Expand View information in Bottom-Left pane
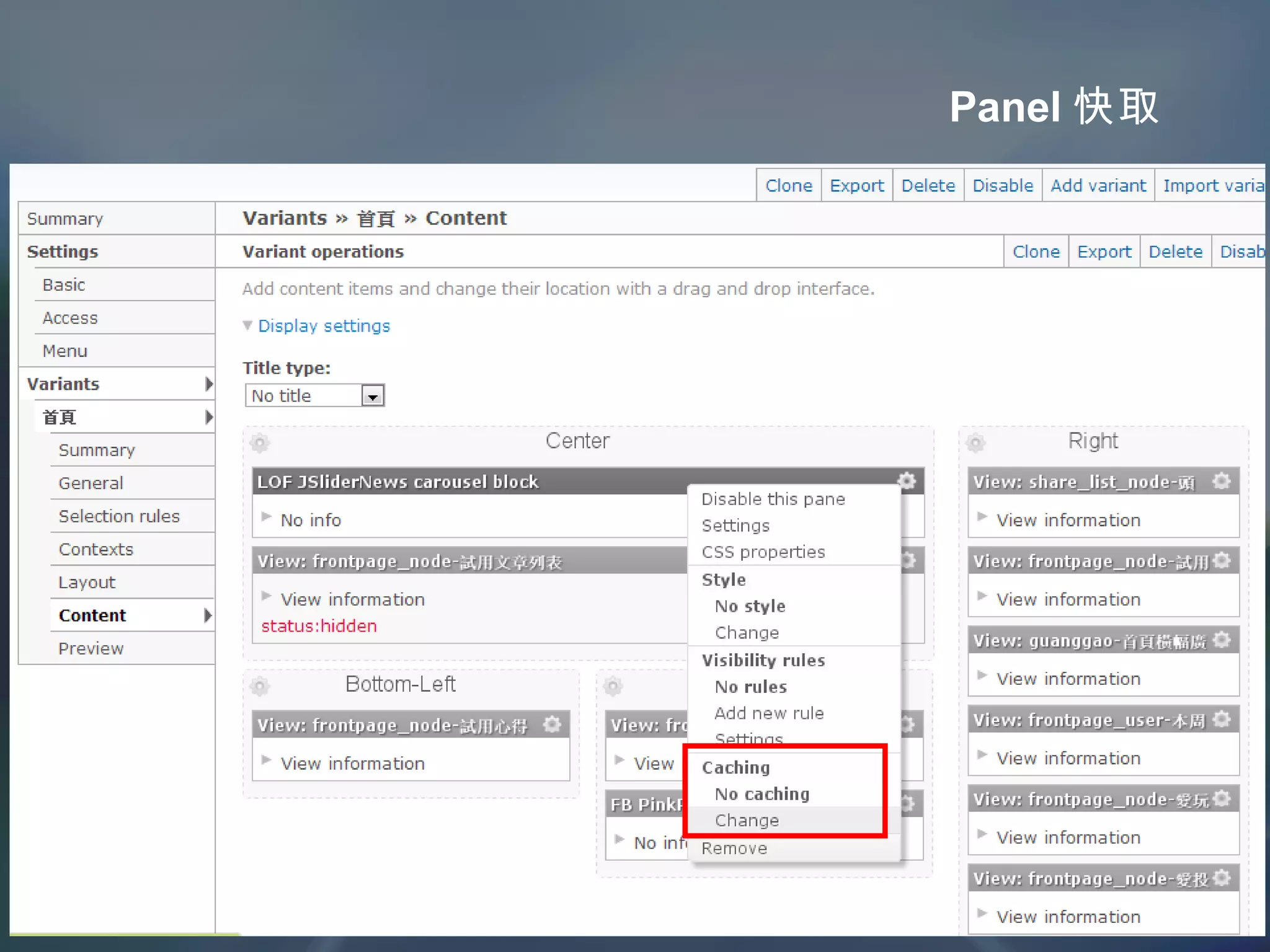Screen dimensions: 1270x952 tap(267, 759)
